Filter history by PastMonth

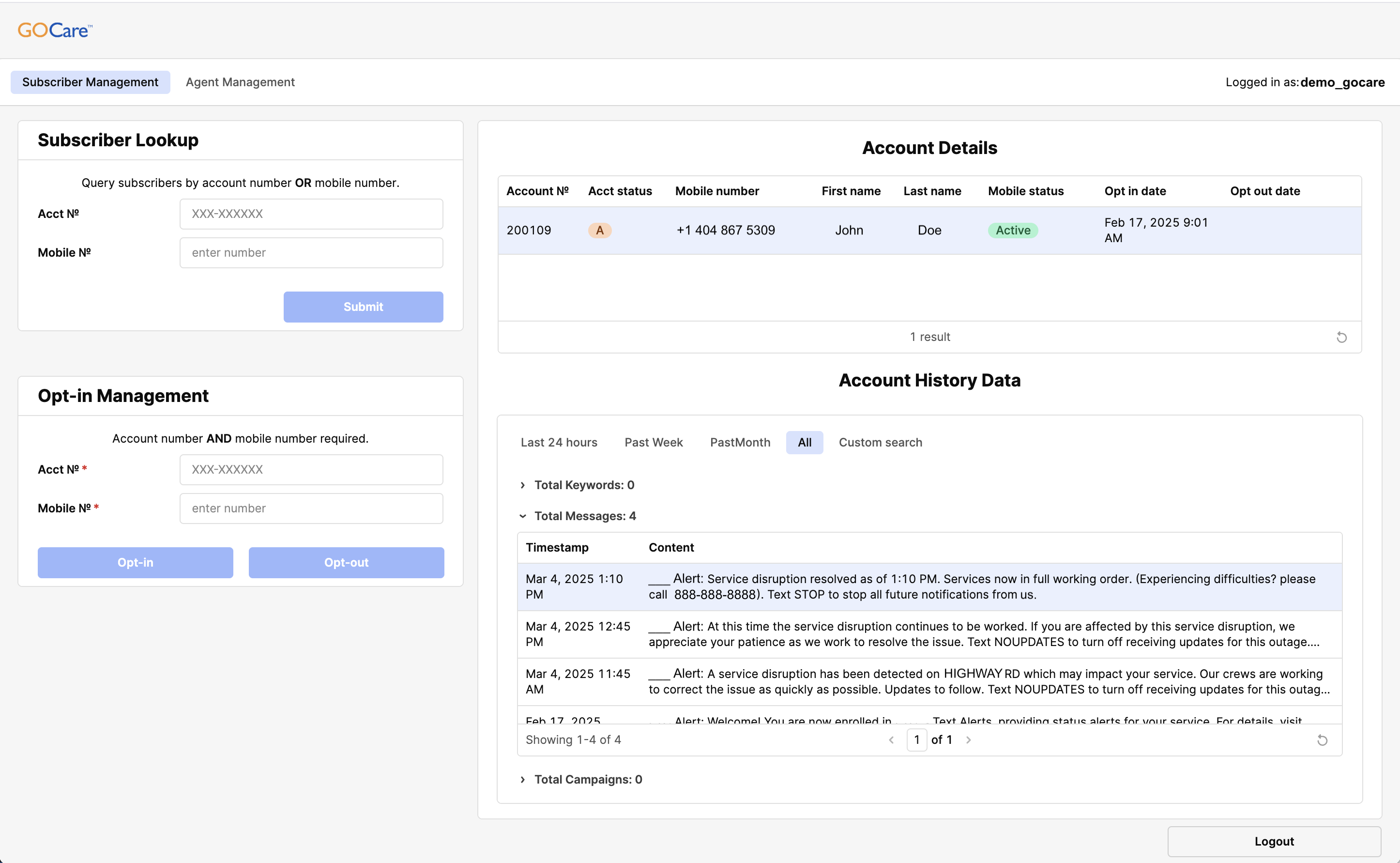coord(740,442)
